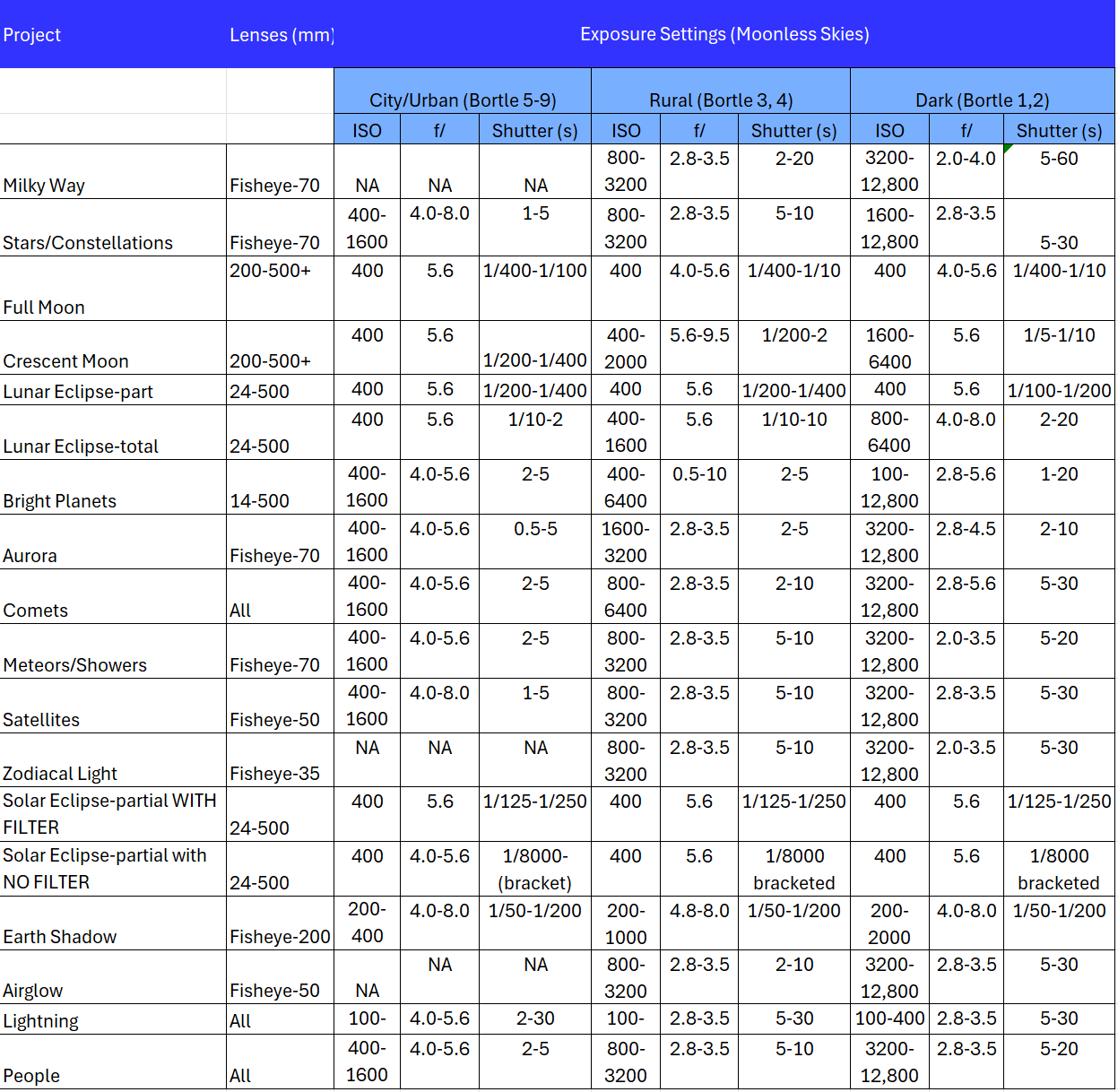This screenshot has width=1118, height=1092.
Task: Click the "Exposure Settings (Moonless Skies)" header
Action: (724, 34)
